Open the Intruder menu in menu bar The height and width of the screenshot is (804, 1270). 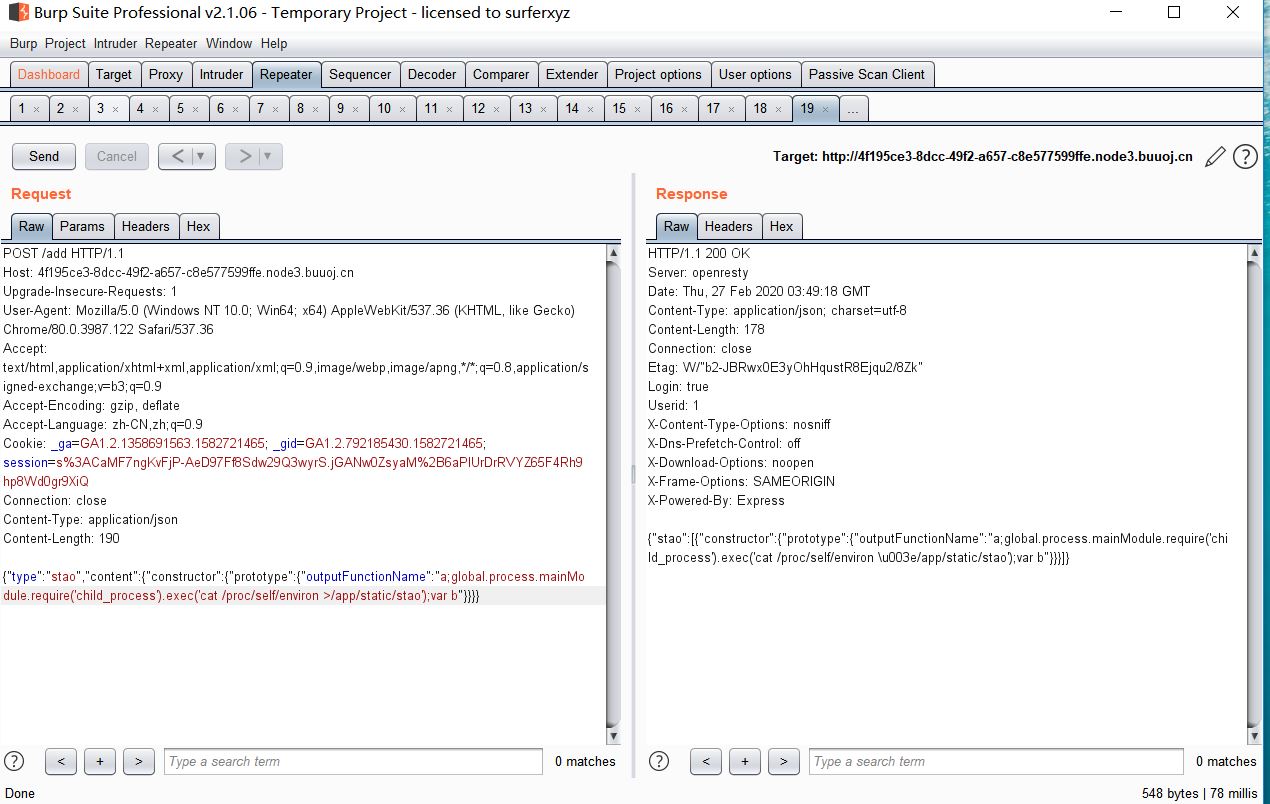(x=116, y=43)
